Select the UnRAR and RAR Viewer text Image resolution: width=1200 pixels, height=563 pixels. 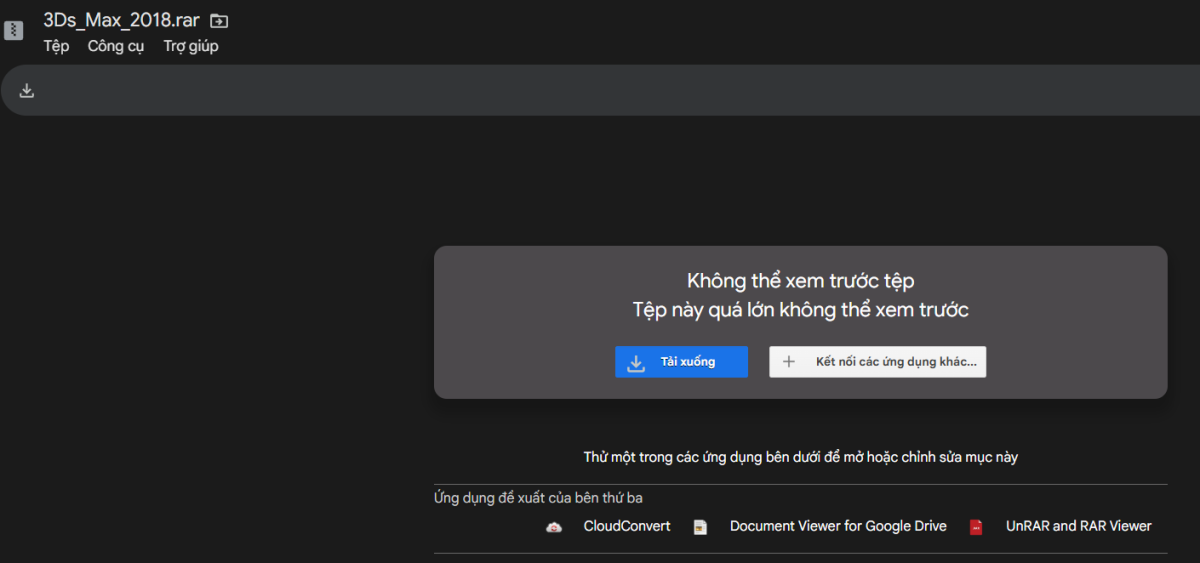(x=1078, y=526)
